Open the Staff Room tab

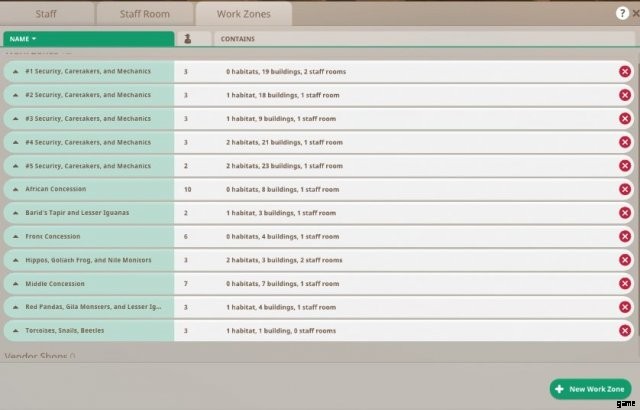(144, 14)
